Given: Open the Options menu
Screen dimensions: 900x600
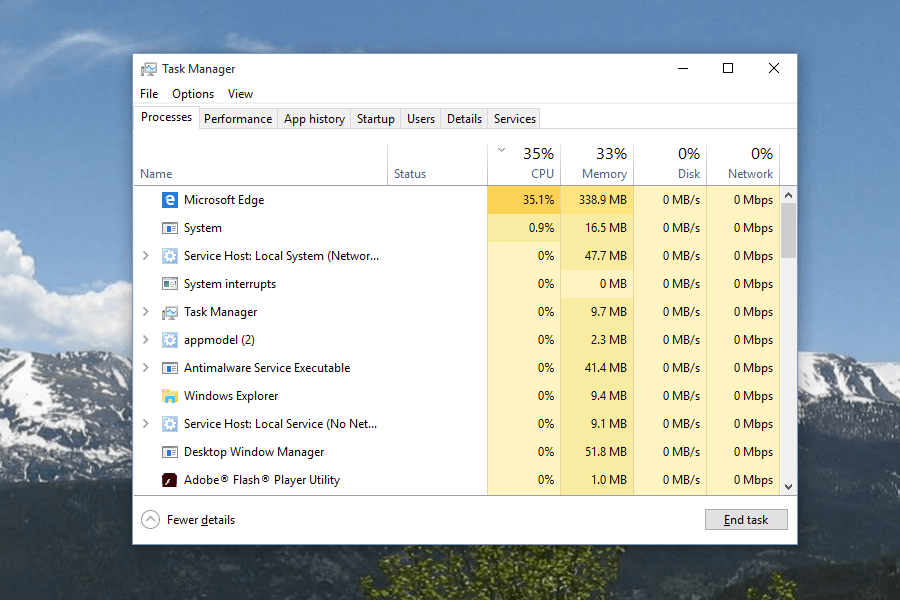Looking at the screenshot, I should 193,94.
